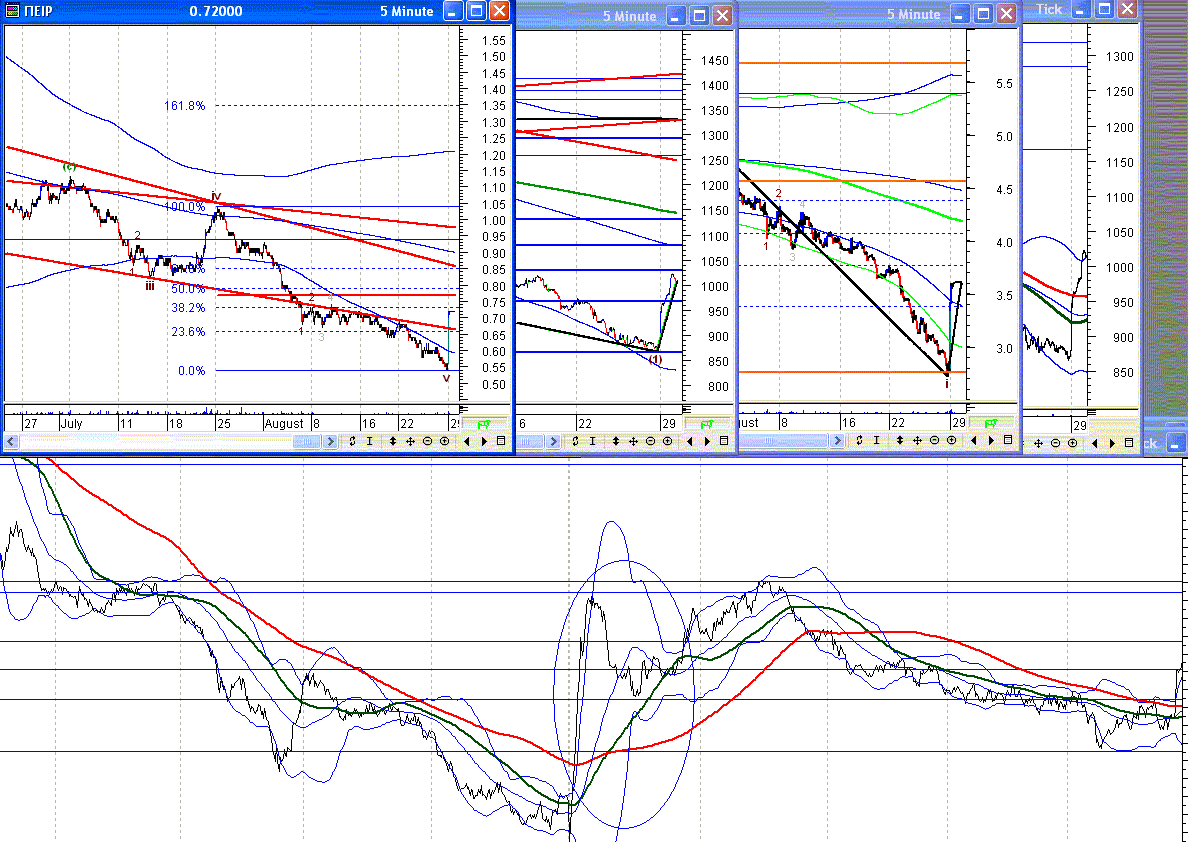
Task: Click scroll-left arrow of ΠΕΙΡ chart scrollbar
Action: [x=11, y=441]
